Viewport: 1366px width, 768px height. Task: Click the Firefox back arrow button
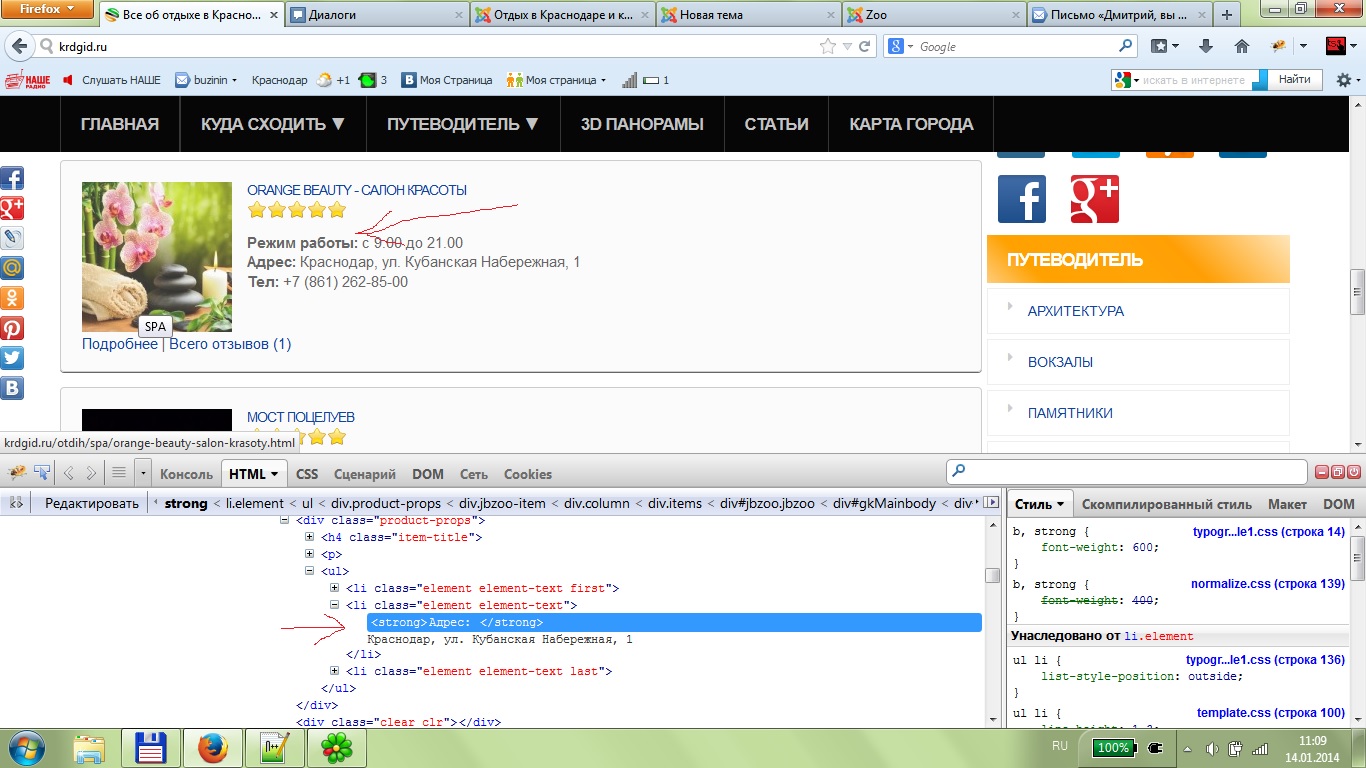(x=18, y=46)
